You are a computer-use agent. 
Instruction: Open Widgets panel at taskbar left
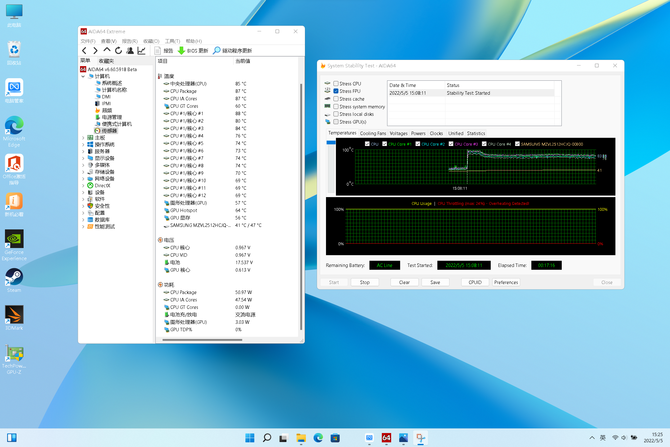[12, 438]
